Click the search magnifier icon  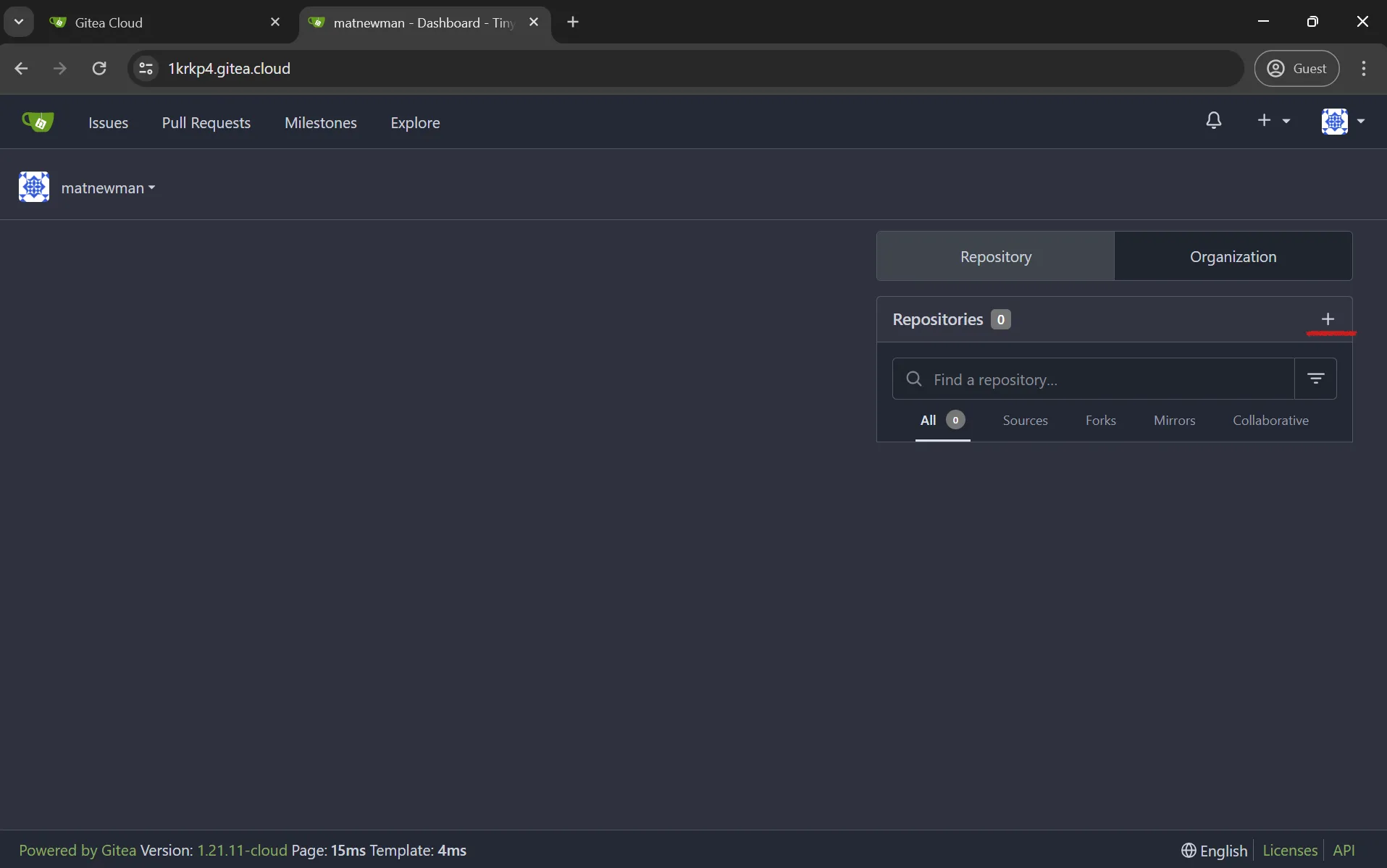(x=914, y=379)
